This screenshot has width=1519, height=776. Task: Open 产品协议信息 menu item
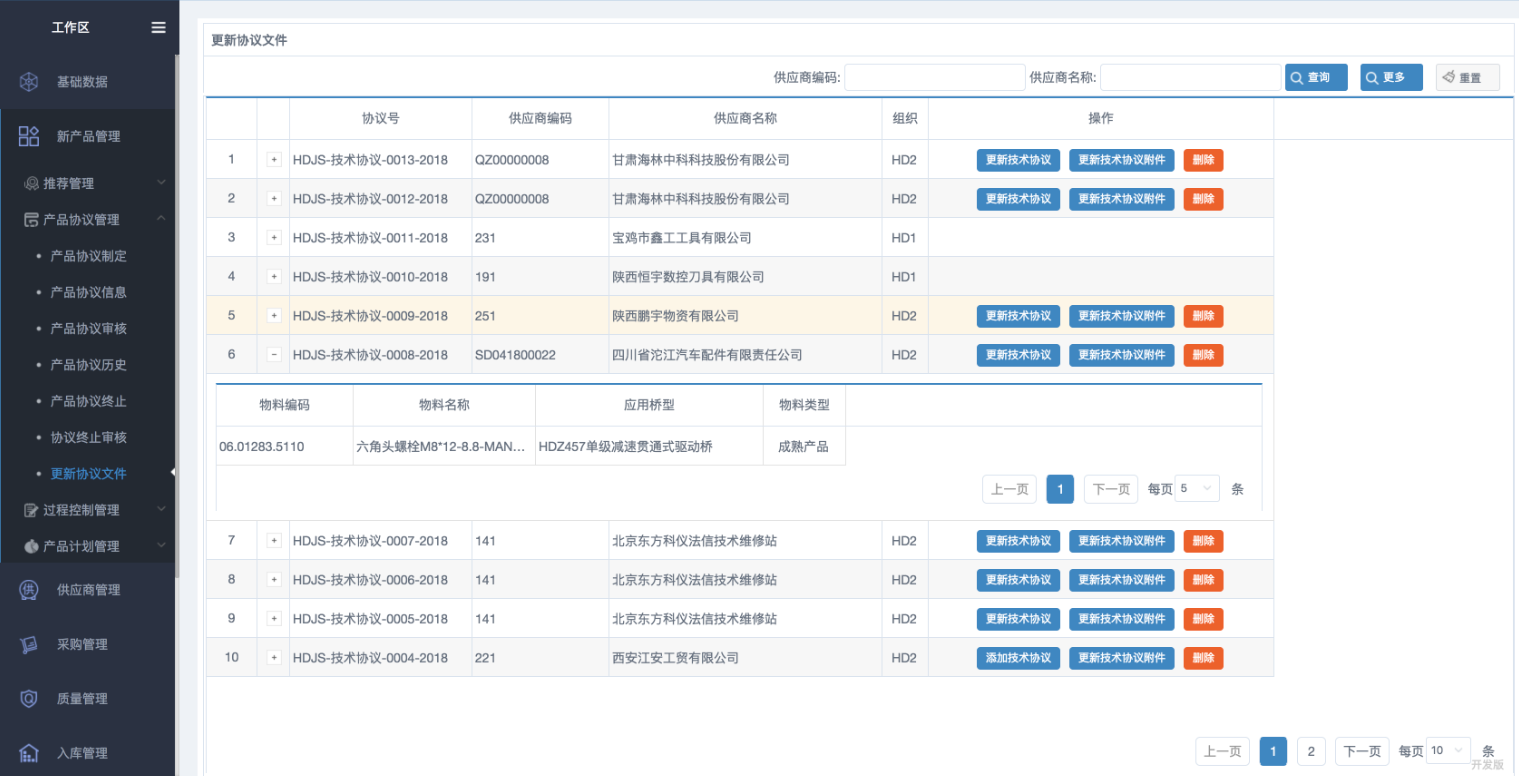pyautogui.click(x=88, y=293)
